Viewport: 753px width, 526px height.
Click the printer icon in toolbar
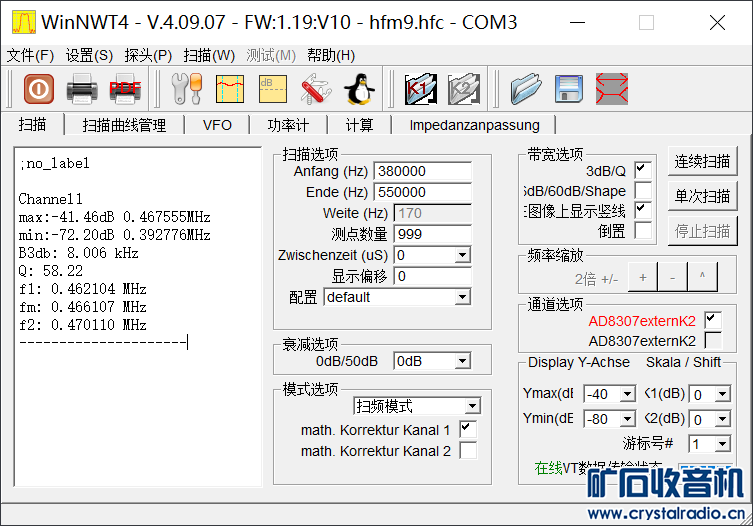(82, 88)
